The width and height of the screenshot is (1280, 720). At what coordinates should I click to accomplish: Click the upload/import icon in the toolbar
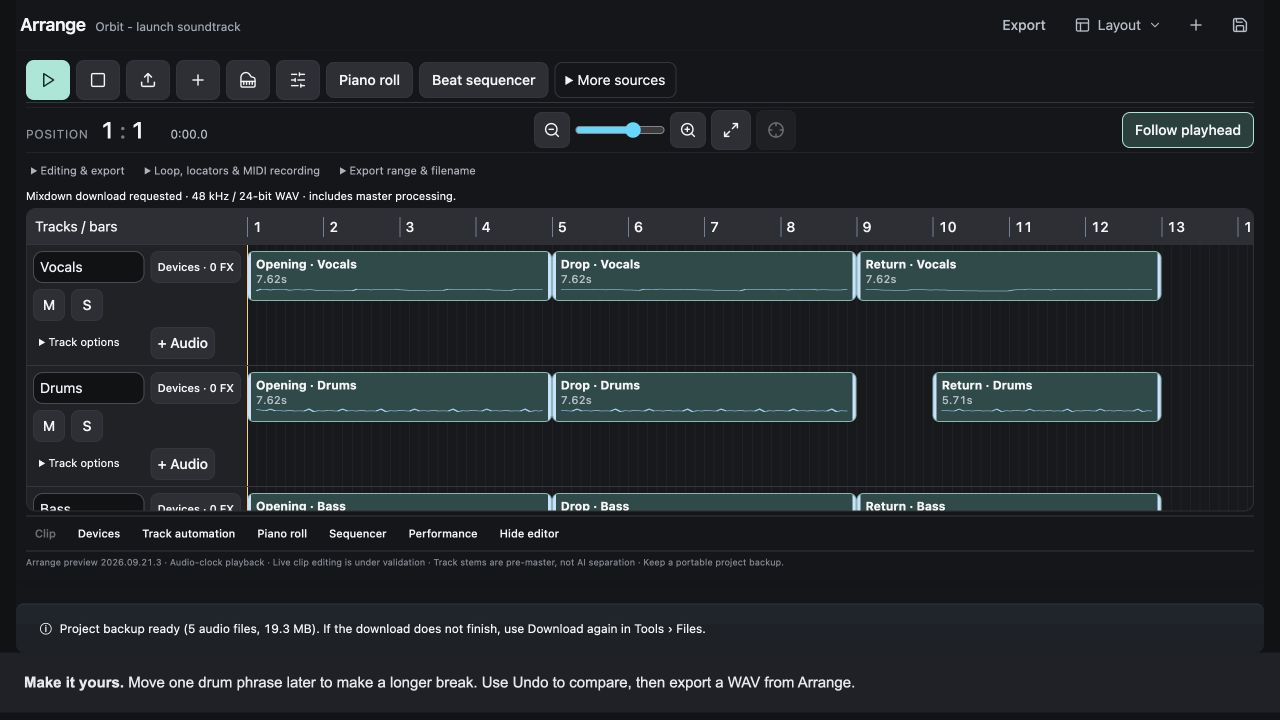[148, 80]
